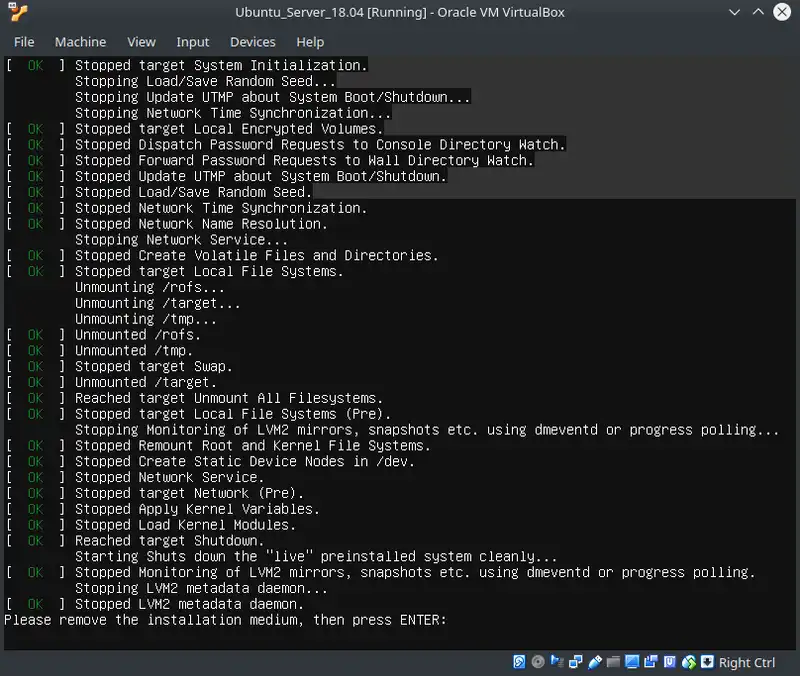
Task: Click the display monitor status icon
Action: 632,662
